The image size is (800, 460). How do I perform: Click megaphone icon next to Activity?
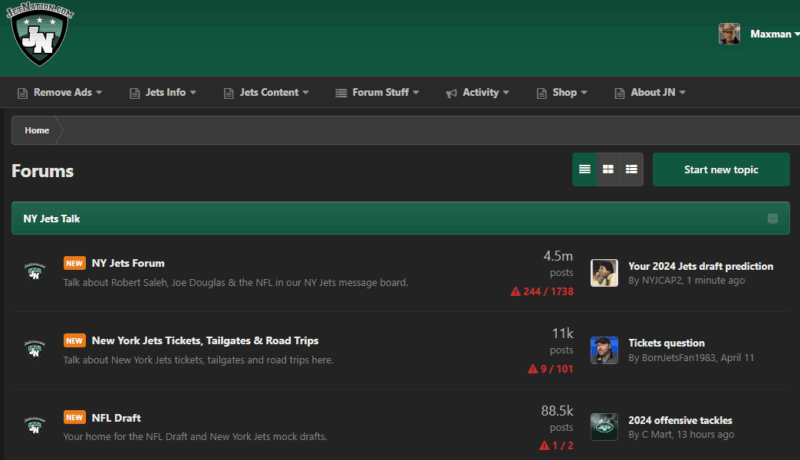click(x=452, y=93)
